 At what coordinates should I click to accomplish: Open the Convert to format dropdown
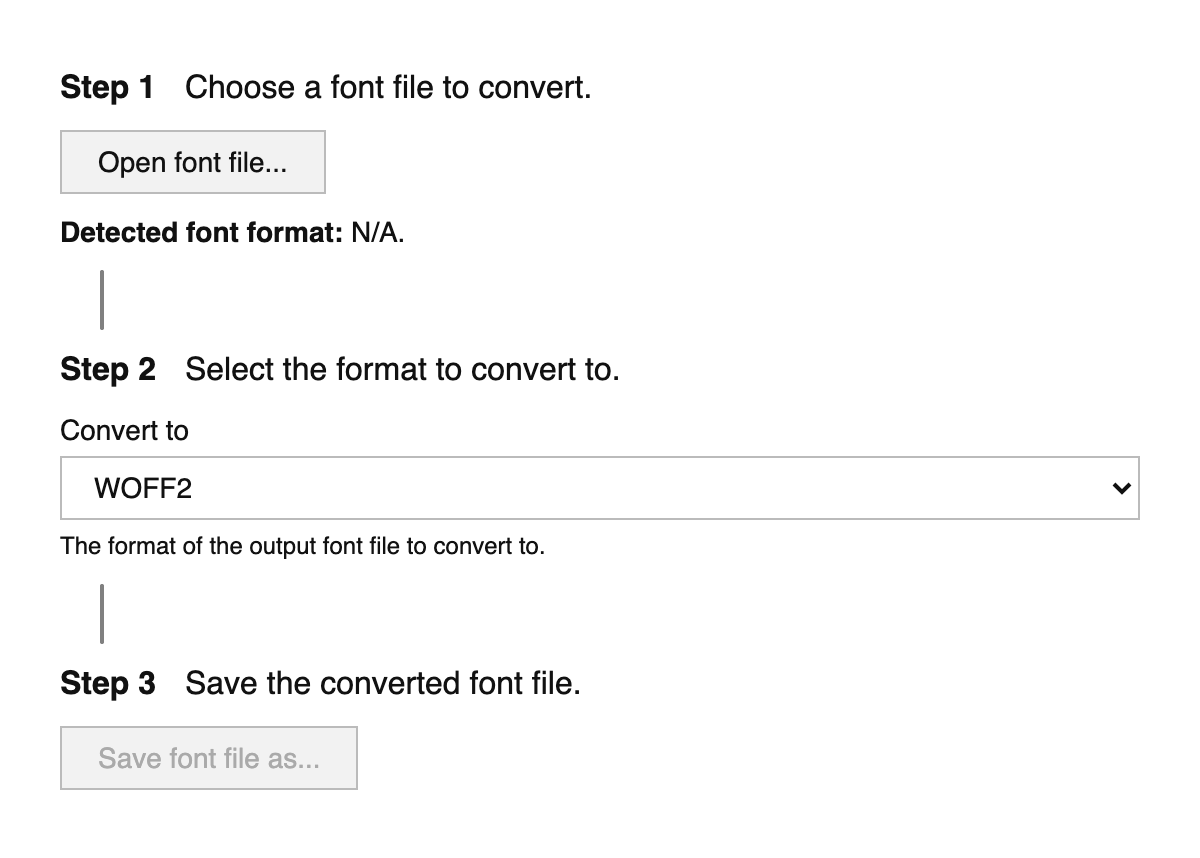[599, 489]
